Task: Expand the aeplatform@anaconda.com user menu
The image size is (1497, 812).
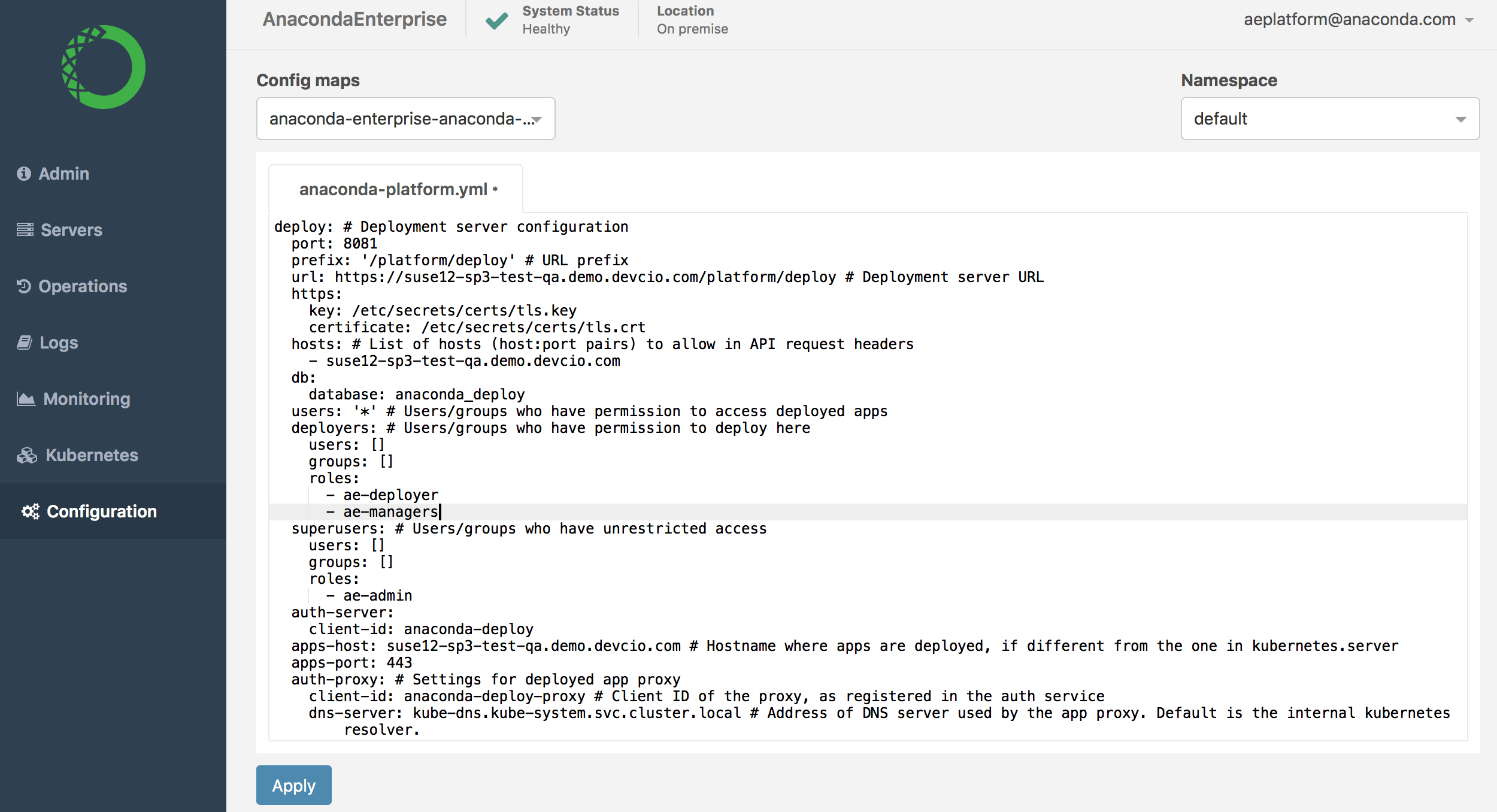Action: point(1359,20)
